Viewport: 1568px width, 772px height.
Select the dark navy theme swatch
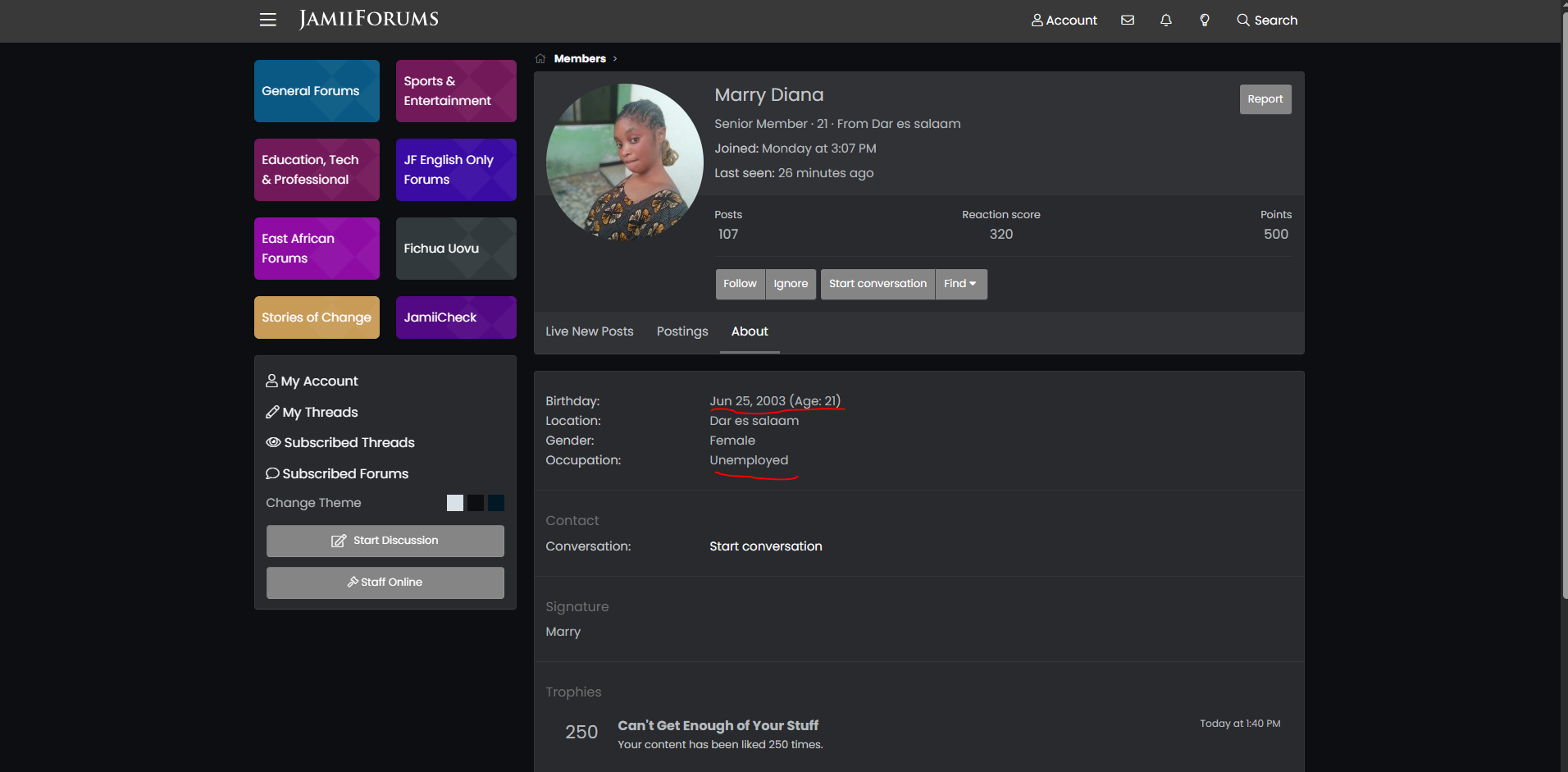pyautogui.click(x=496, y=503)
